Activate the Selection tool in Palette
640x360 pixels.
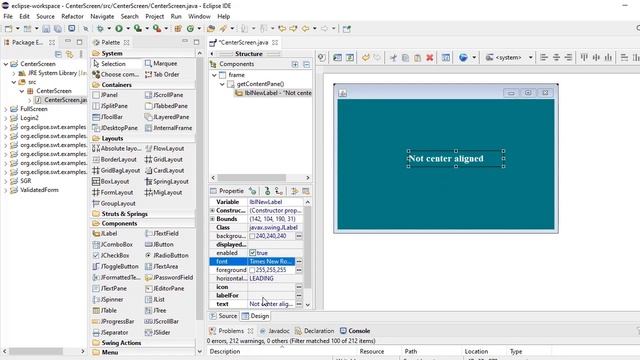click(x=109, y=64)
